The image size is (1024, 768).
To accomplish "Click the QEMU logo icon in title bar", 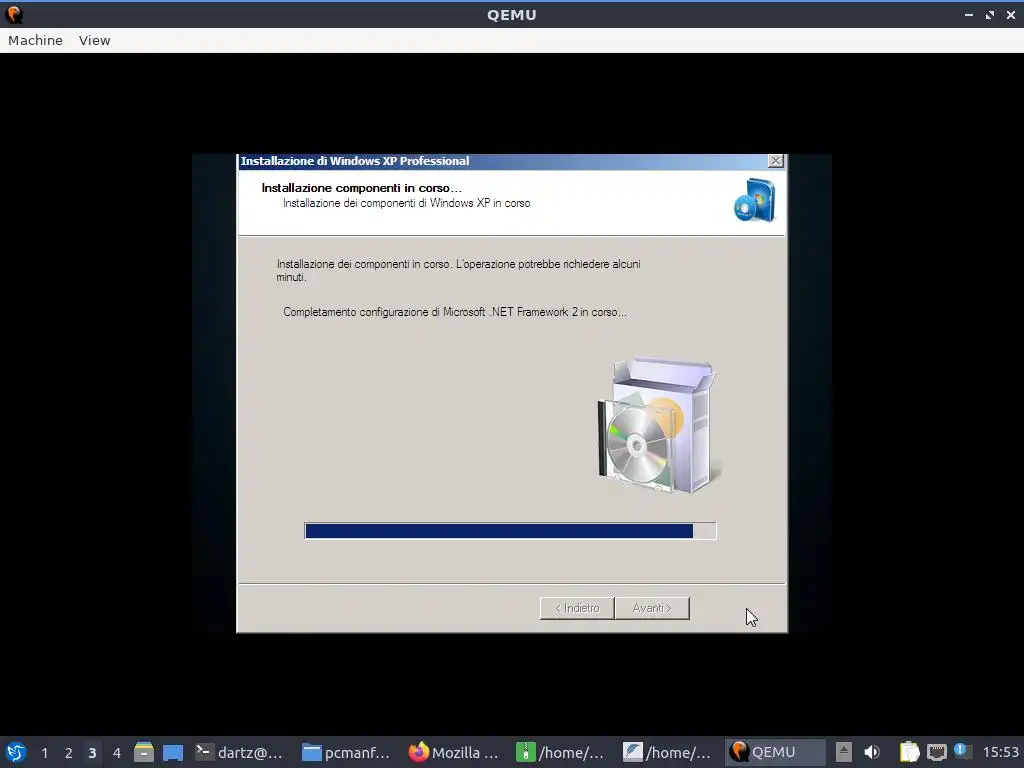I will (x=14, y=14).
